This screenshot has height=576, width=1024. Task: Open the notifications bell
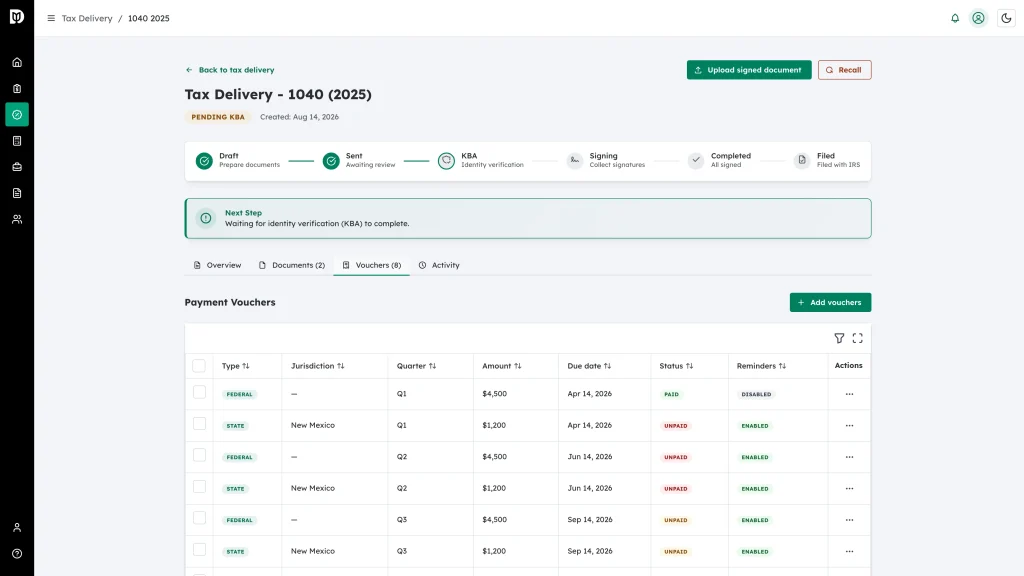(x=955, y=18)
